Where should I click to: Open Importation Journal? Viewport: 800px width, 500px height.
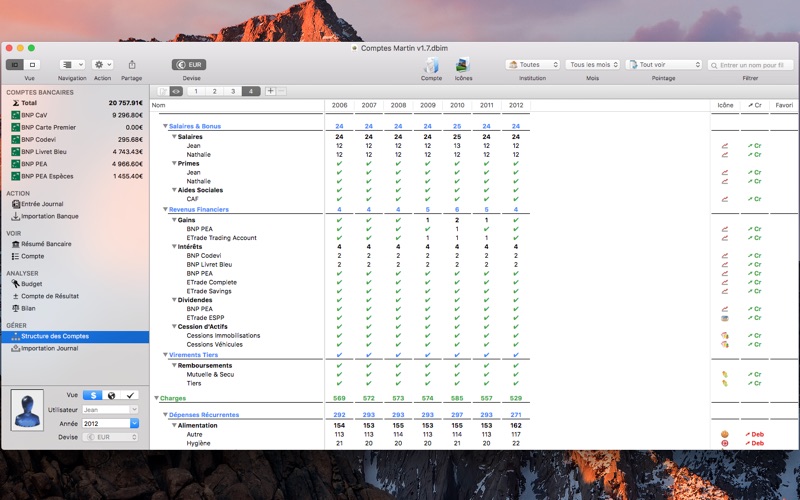pyautogui.click(x=45, y=348)
